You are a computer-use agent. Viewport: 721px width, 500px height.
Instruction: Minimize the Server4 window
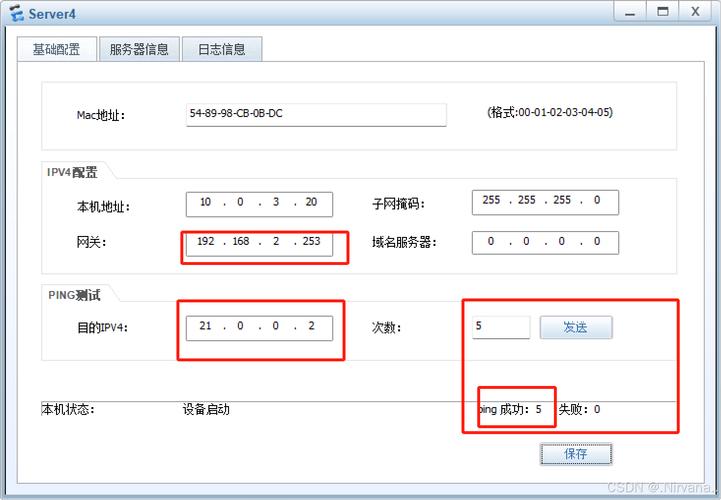pyautogui.click(x=630, y=12)
